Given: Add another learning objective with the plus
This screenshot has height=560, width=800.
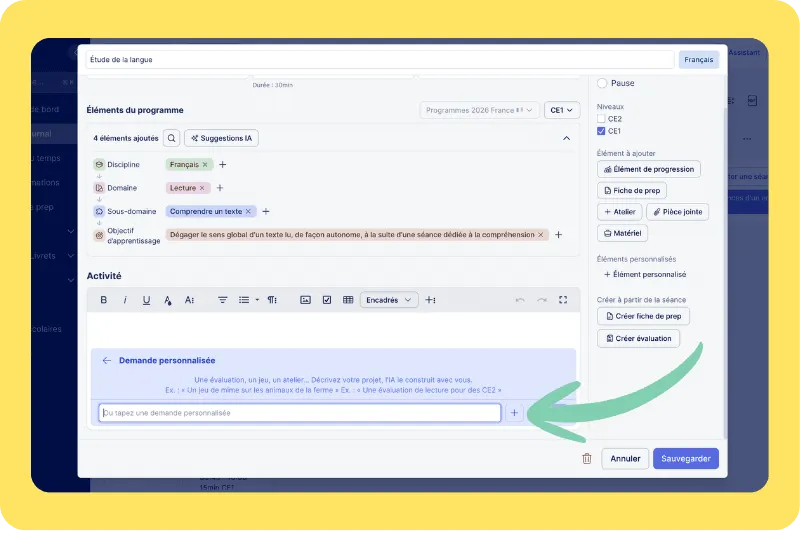Looking at the screenshot, I should pos(559,235).
